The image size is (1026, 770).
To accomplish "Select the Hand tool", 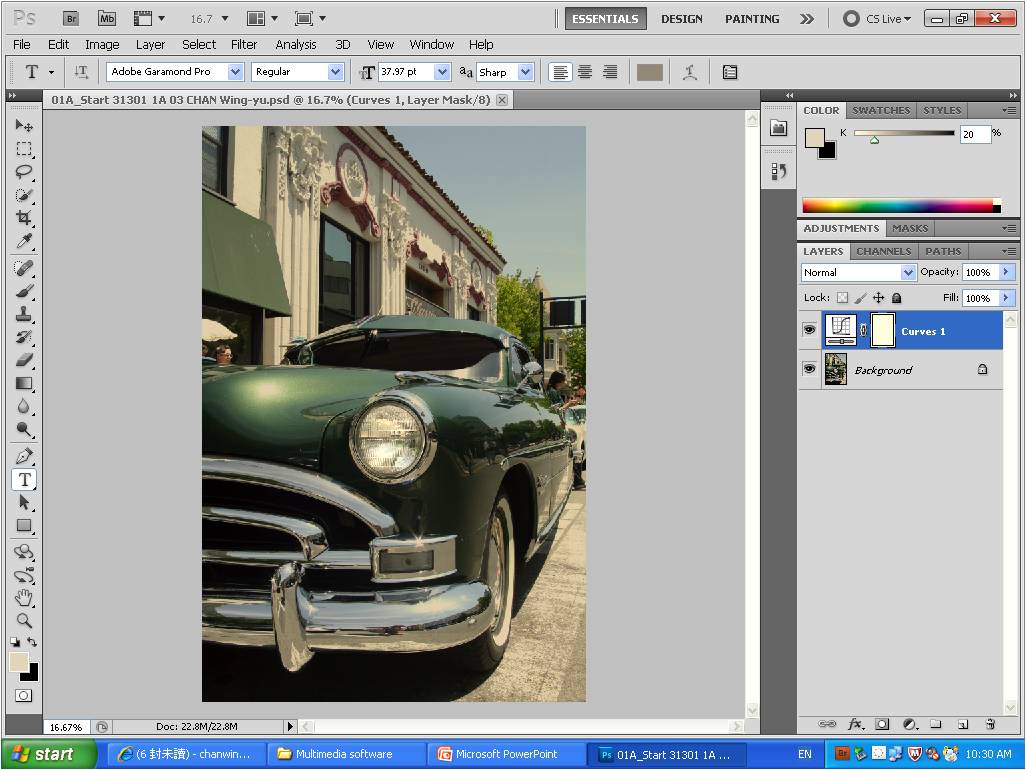I will click(x=24, y=597).
